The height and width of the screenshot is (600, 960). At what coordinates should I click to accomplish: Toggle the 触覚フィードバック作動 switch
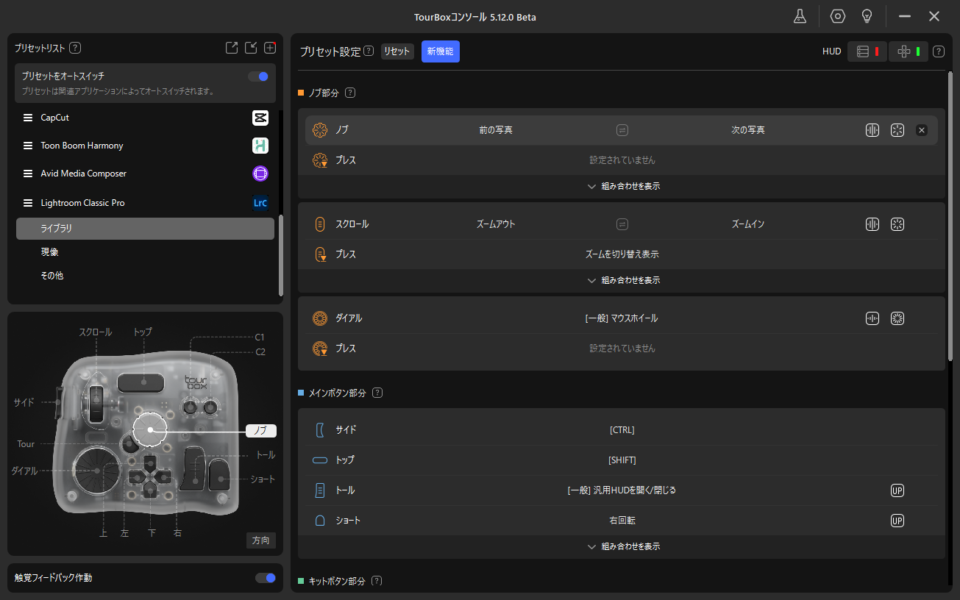pos(265,577)
